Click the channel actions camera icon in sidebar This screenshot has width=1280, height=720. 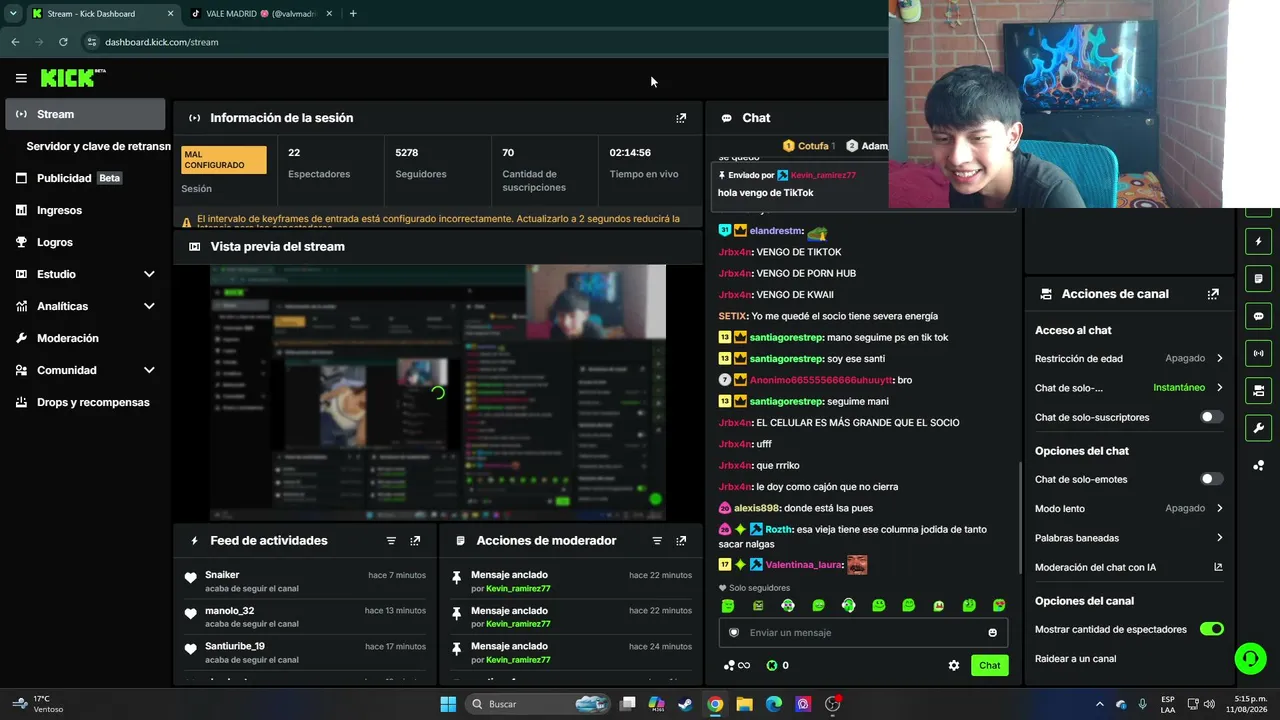1258,390
